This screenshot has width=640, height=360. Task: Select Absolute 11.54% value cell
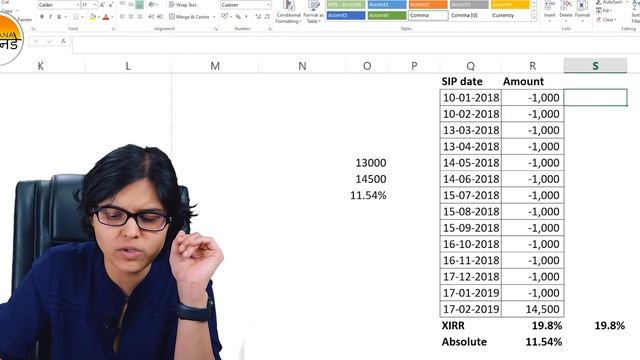[533, 342]
